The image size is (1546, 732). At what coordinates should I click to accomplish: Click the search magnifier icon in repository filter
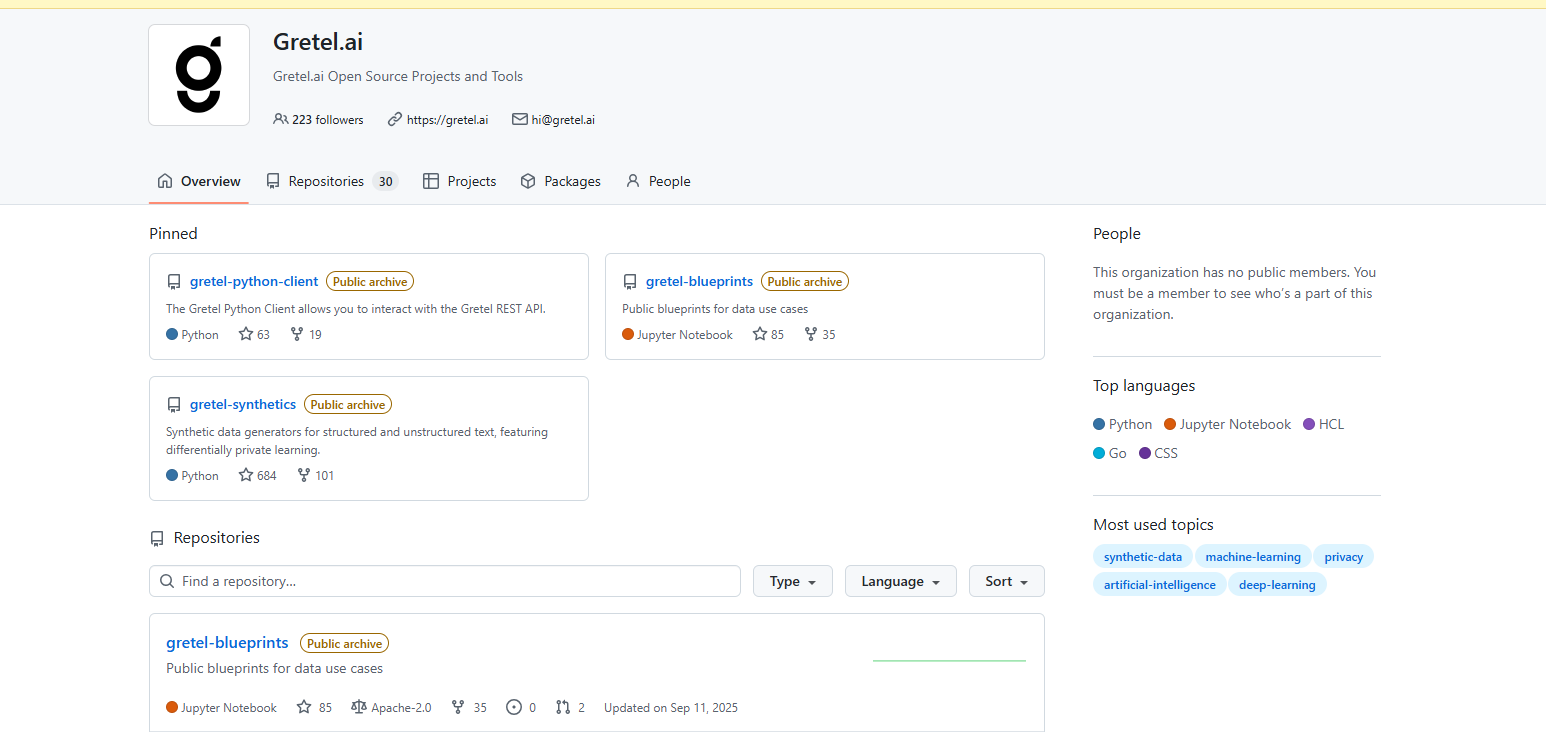coord(166,581)
